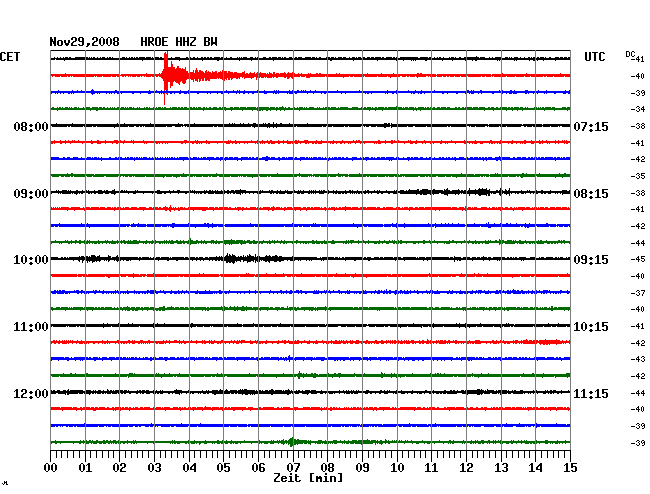Select the 09:00 CET time label

tap(31, 194)
